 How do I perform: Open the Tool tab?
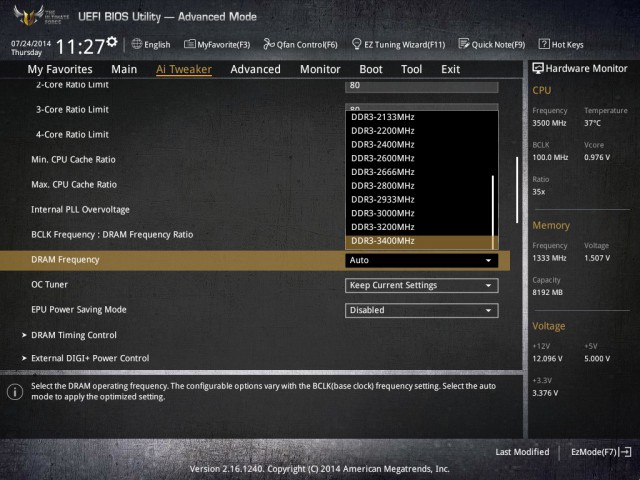411,69
